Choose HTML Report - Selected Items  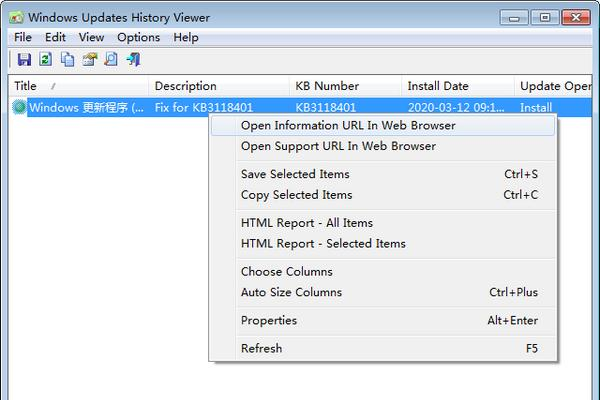point(383,243)
